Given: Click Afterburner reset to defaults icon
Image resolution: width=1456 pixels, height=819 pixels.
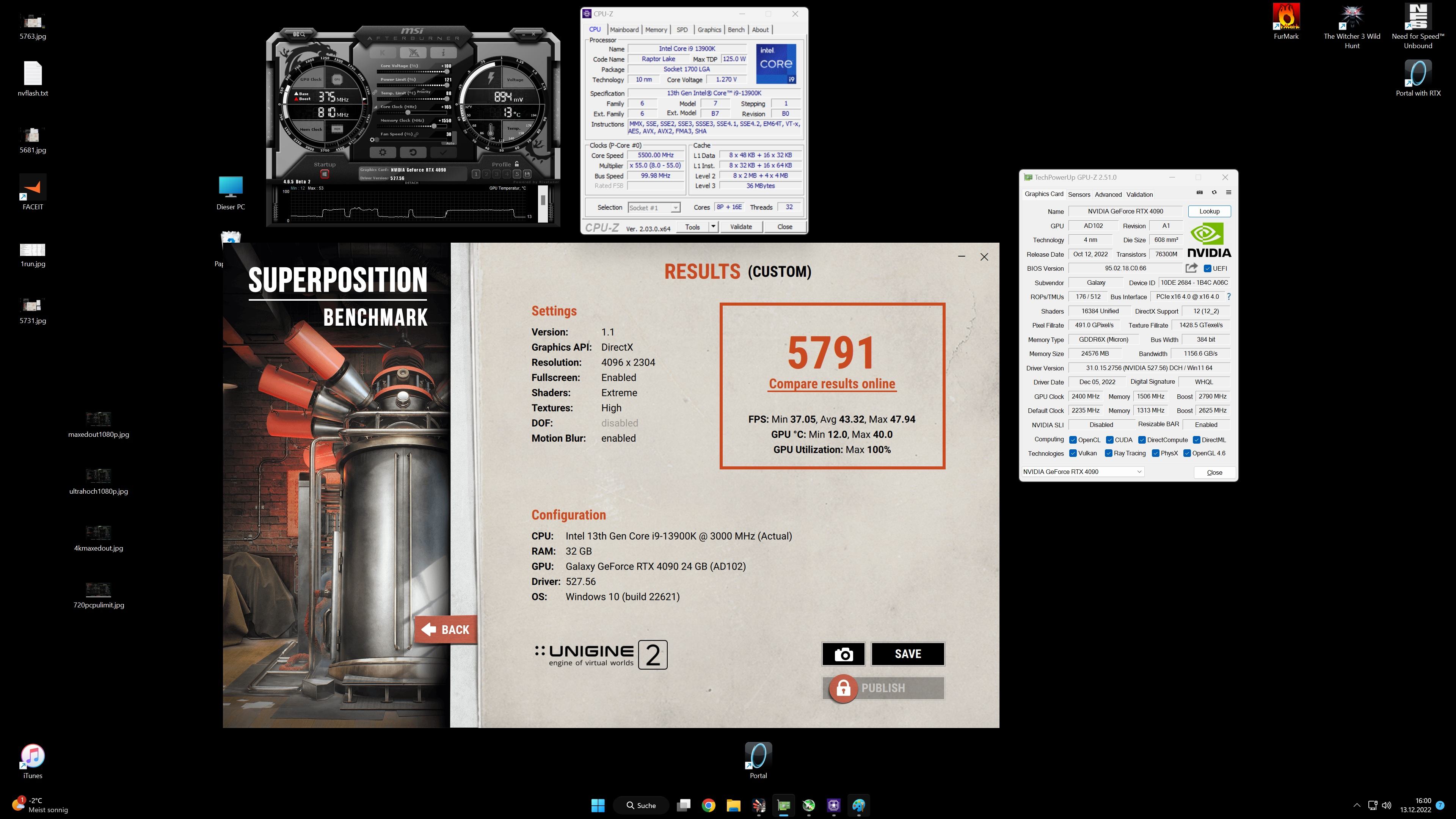Looking at the screenshot, I should pyautogui.click(x=413, y=152).
